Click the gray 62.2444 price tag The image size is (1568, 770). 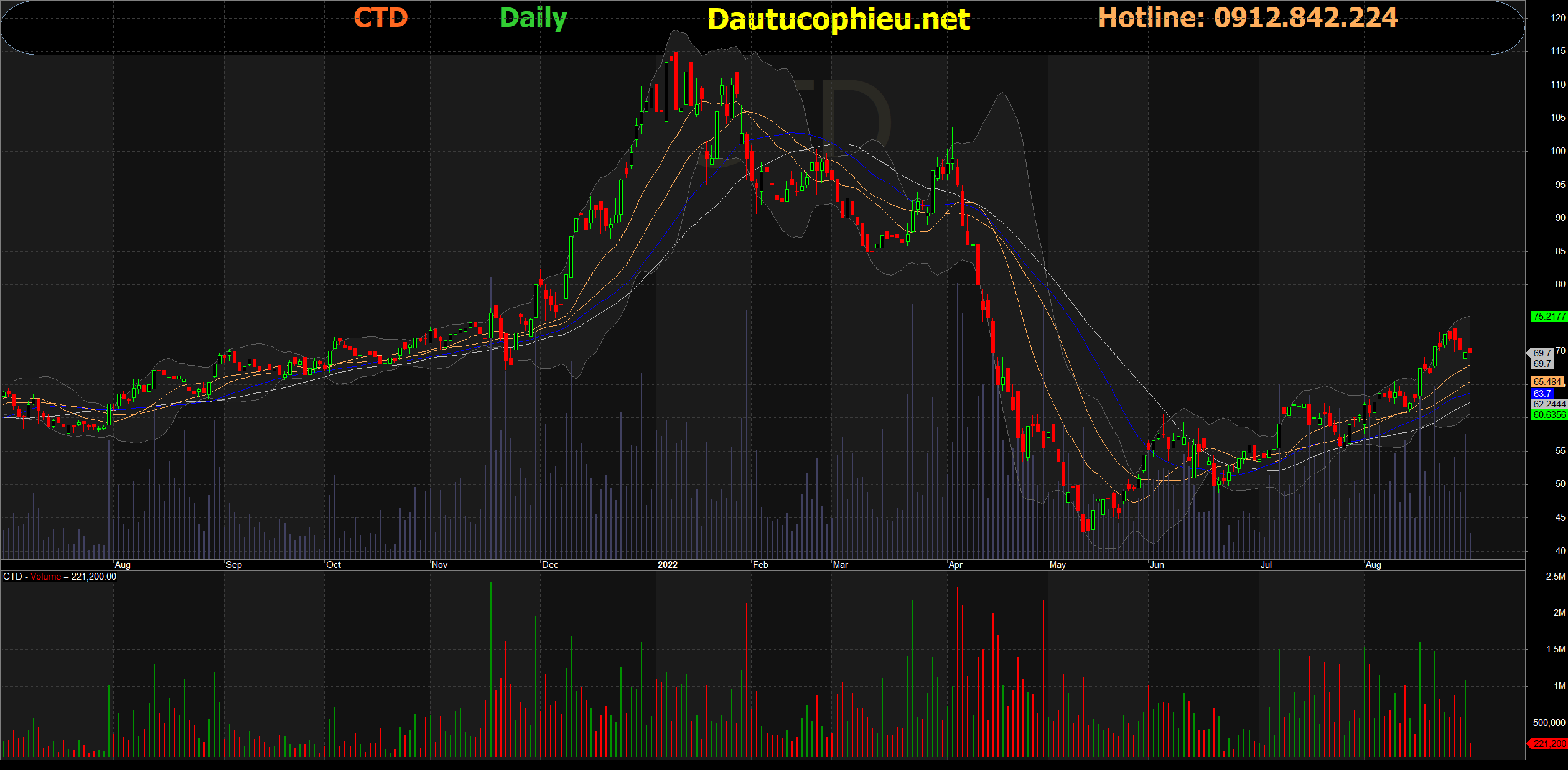(1548, 404)
